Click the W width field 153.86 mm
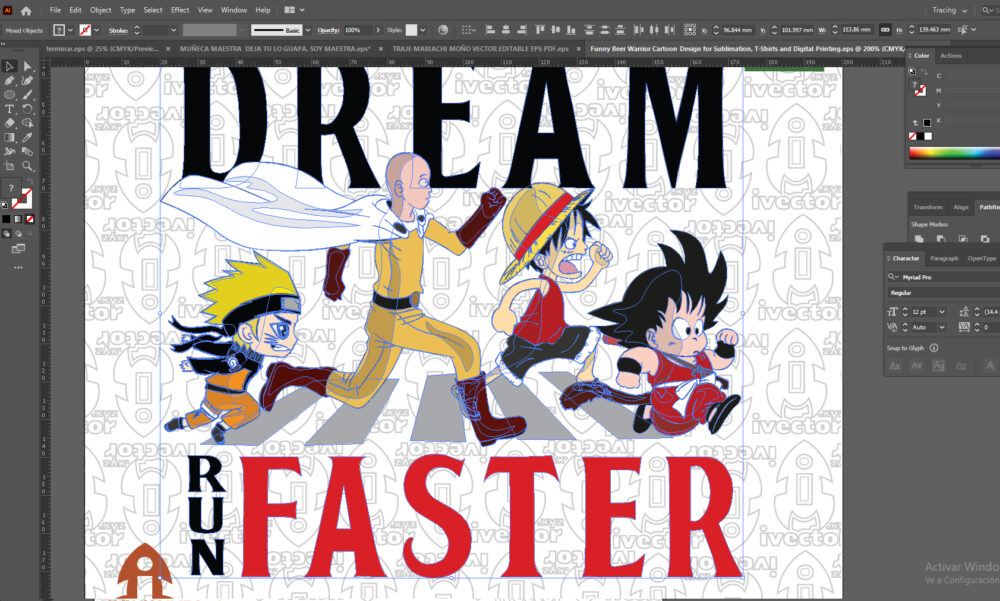Screen dimensions: 1000x601 [x=857, y=30]
